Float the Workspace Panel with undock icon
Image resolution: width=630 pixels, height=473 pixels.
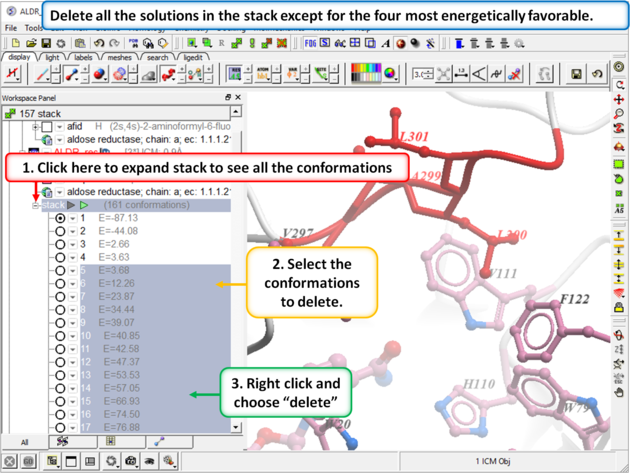[x=228, y=97]
